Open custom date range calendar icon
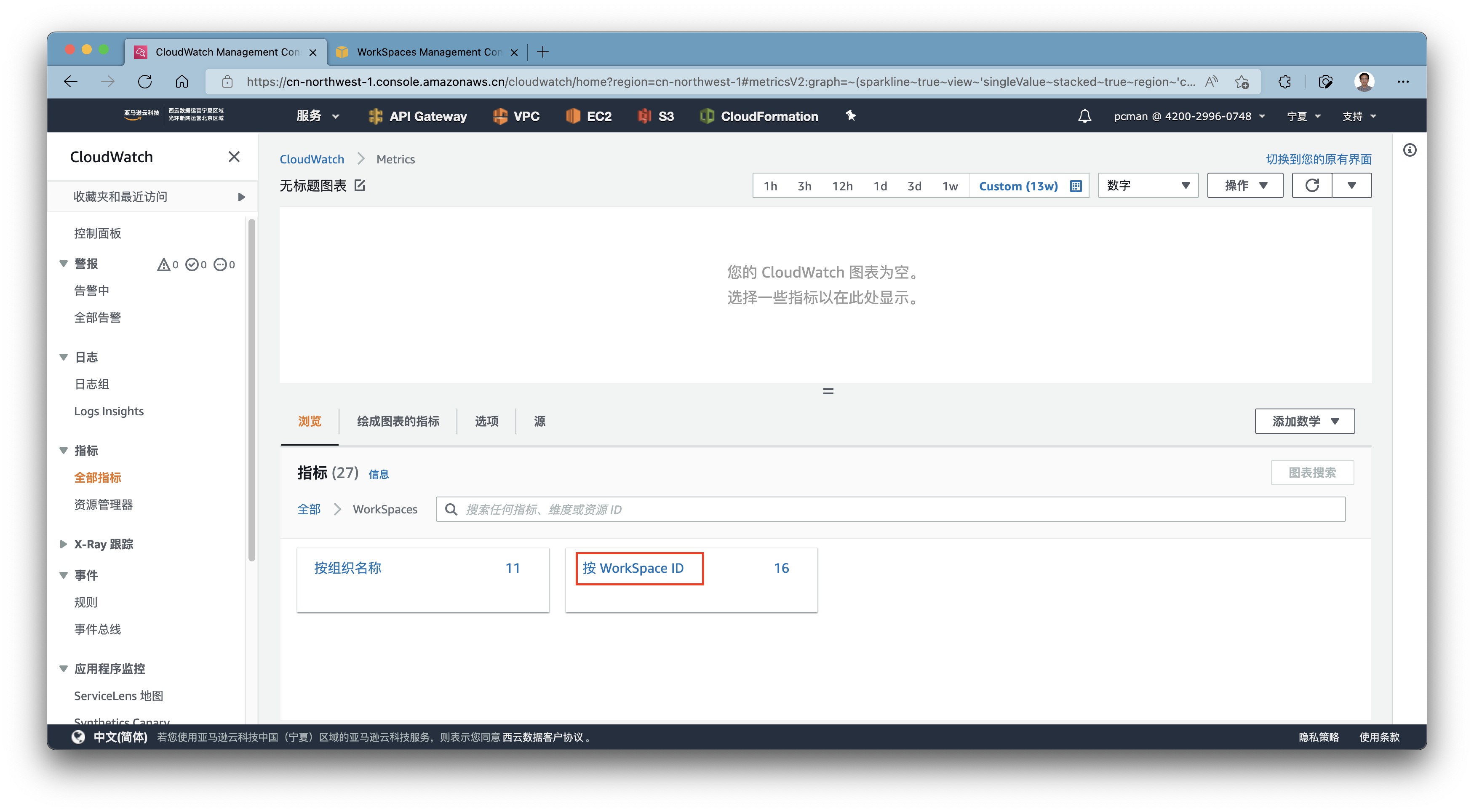This screenshot has width=1474, height=812. pos(1076,186)
